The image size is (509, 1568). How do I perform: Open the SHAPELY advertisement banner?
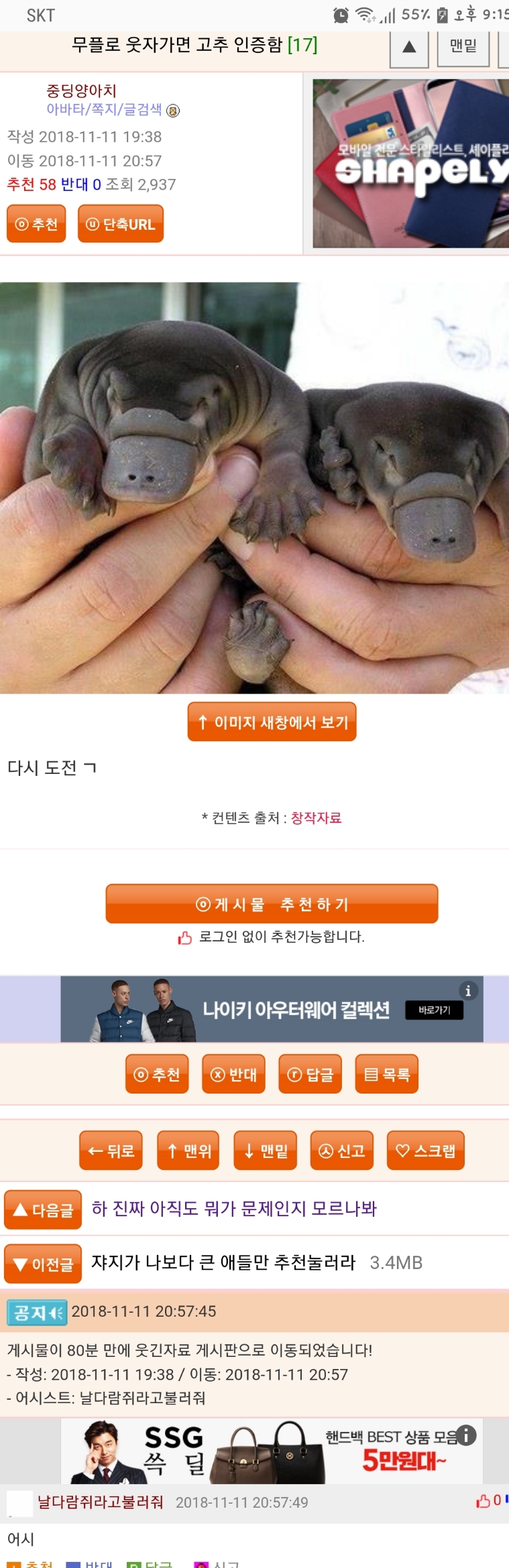tap(410, 164)
